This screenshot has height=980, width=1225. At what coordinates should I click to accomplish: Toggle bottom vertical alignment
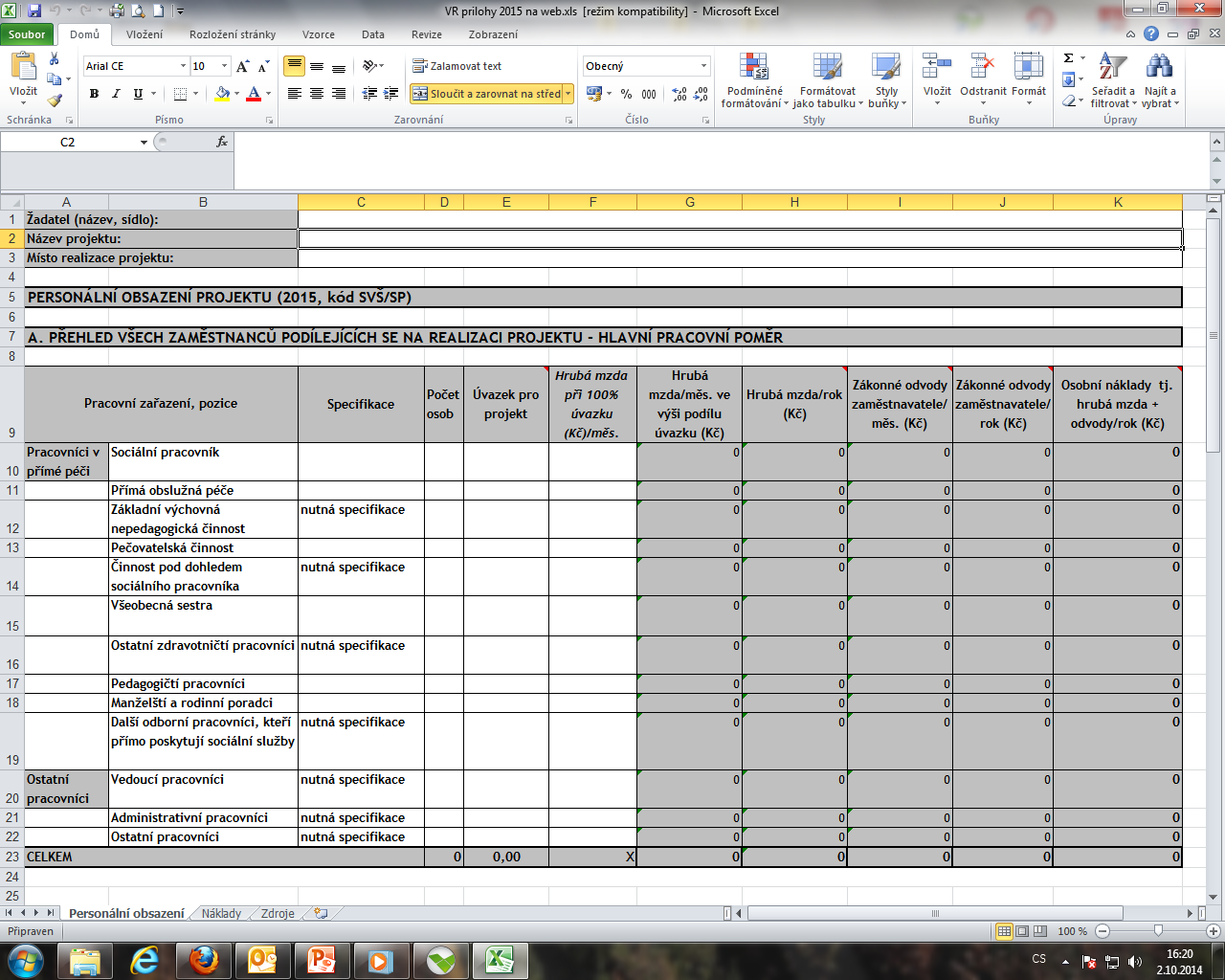point(339,66)
